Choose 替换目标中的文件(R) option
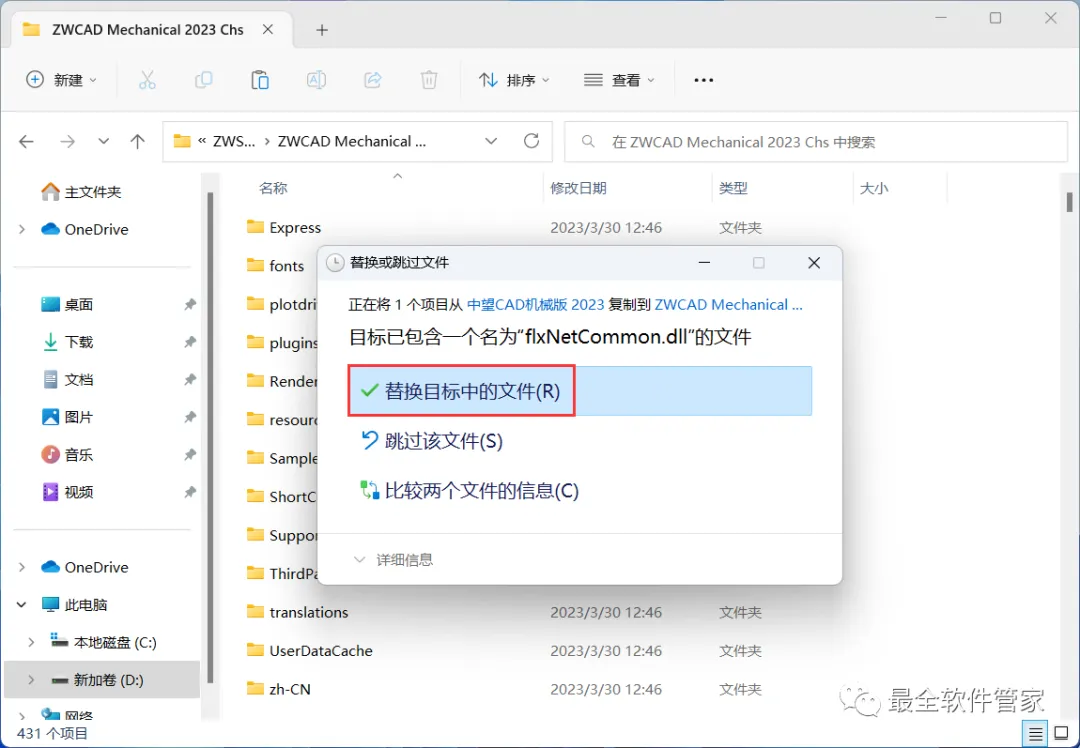This screenshot has width=1080, height=748. [x=580, y=391]
